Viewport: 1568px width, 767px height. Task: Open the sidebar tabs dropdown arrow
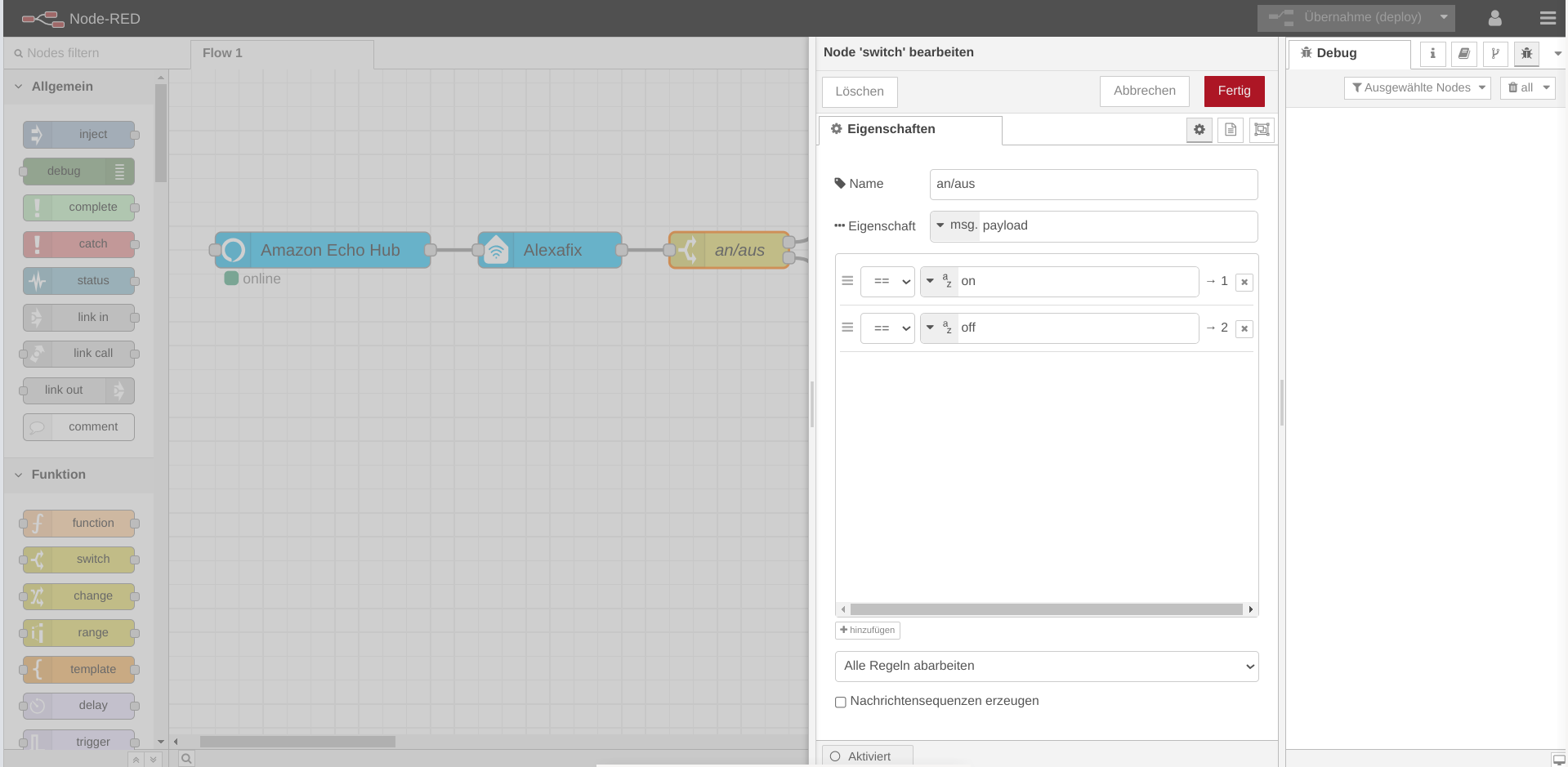click(1557, 54)
